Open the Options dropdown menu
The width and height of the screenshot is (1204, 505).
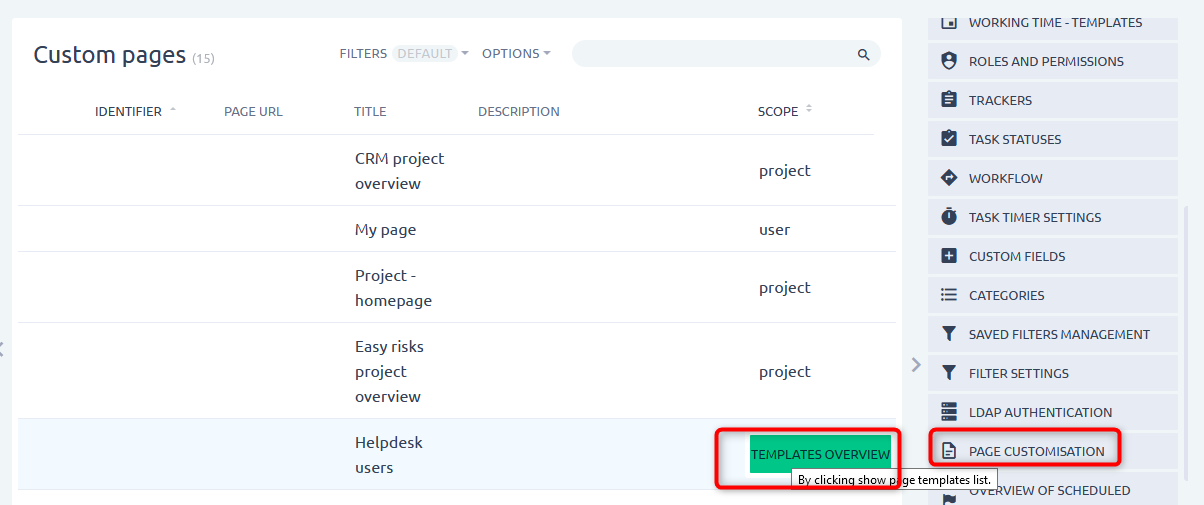pos(516,53)
